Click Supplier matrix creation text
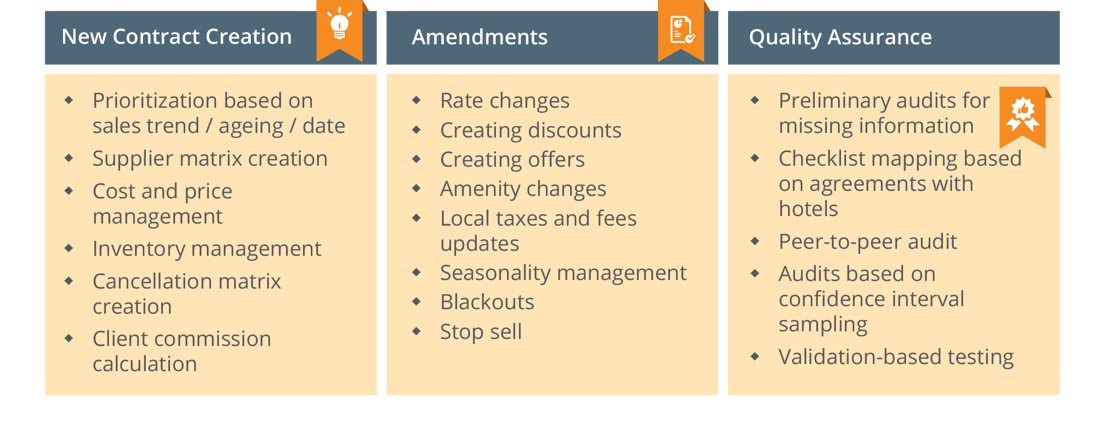Viewport: 1116px width, 421px height. [x=210, y=158]
